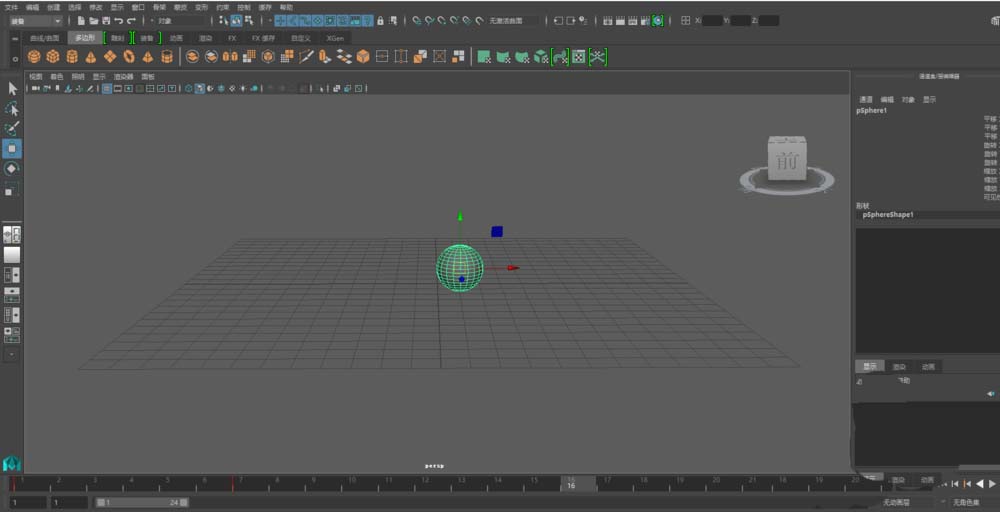Click the range slider bar ending at 24
The width and height of the screenshot is (1000, 512).
point(142,502)
